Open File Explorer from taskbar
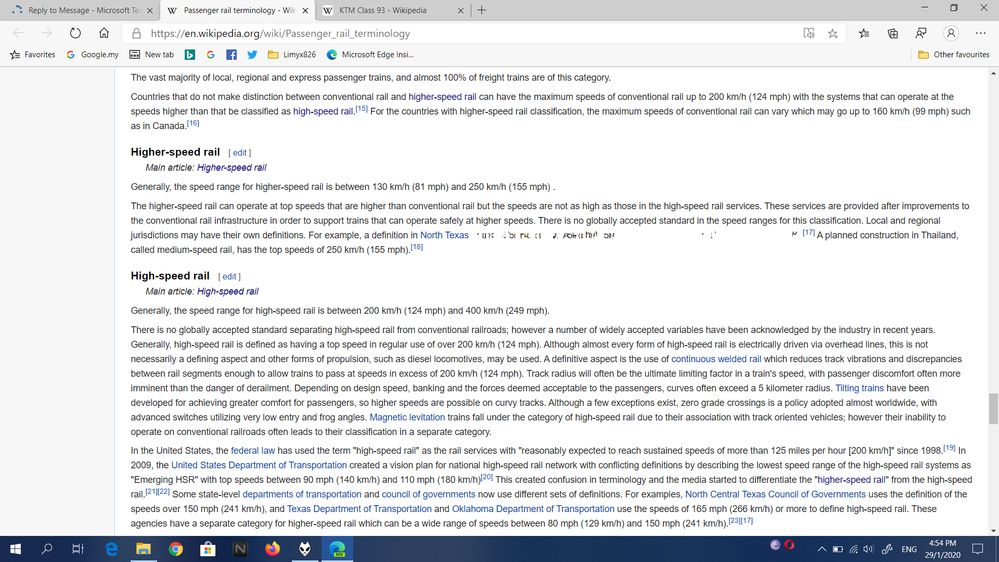This screenshot has height=562, width=999. [143, 549]
